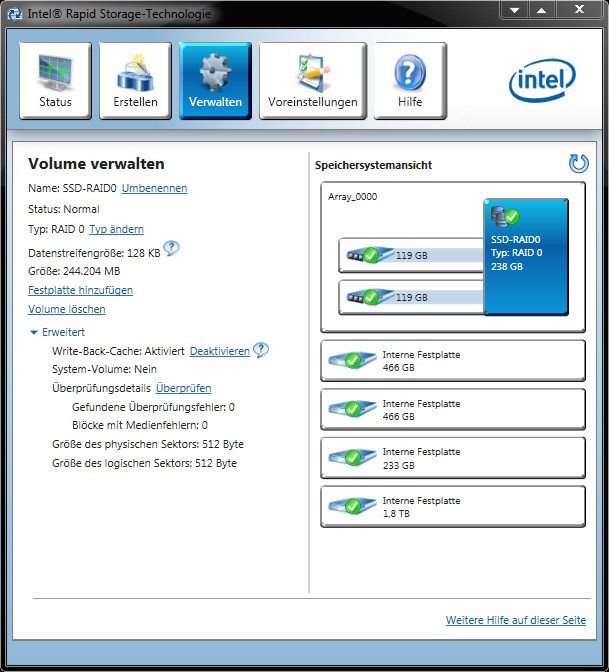Open the Hilfe tab

[410, 81]
